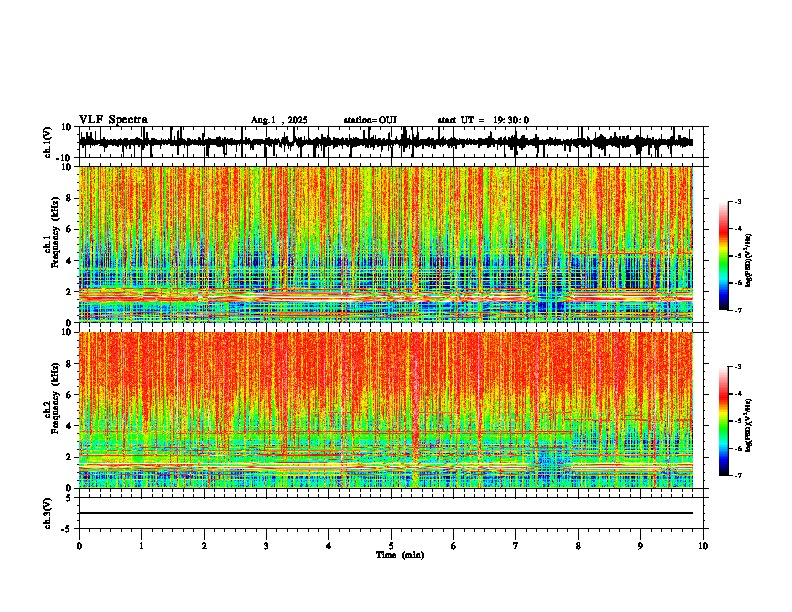Click the "4" kHz tick on ch.2 spectrogram

click(x=69, y=426)
